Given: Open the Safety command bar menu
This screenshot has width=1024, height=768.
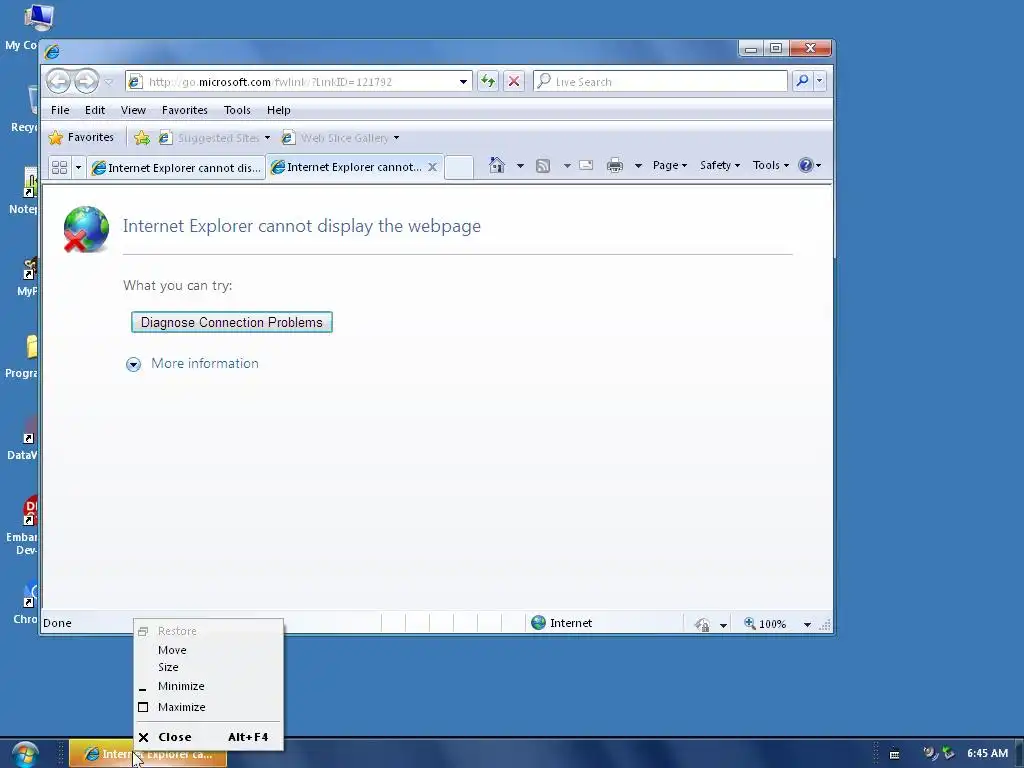Looking at the screenshot, I should (x=720, y=165).
